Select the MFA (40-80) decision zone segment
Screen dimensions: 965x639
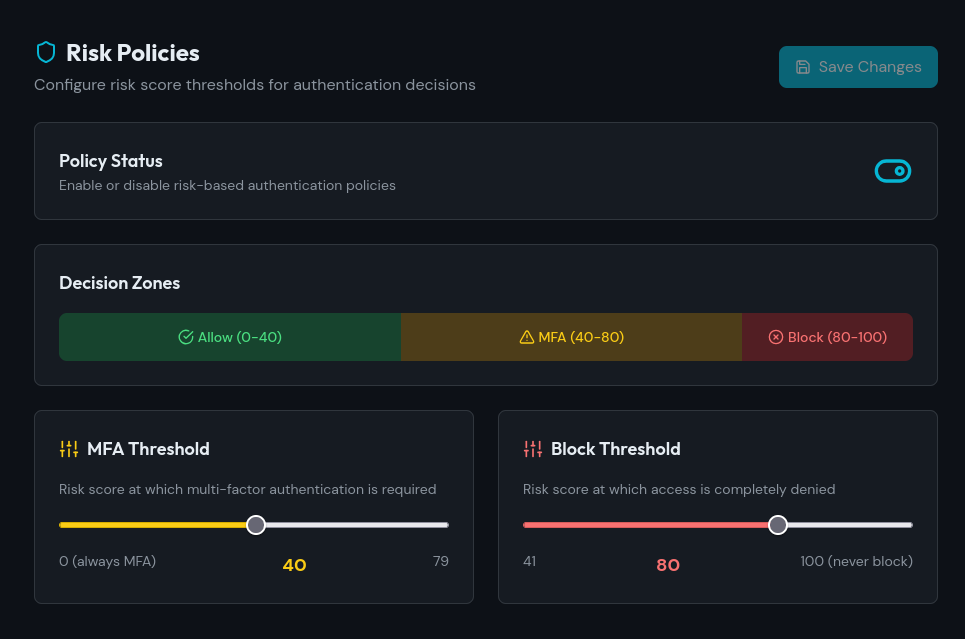[571, 337]
